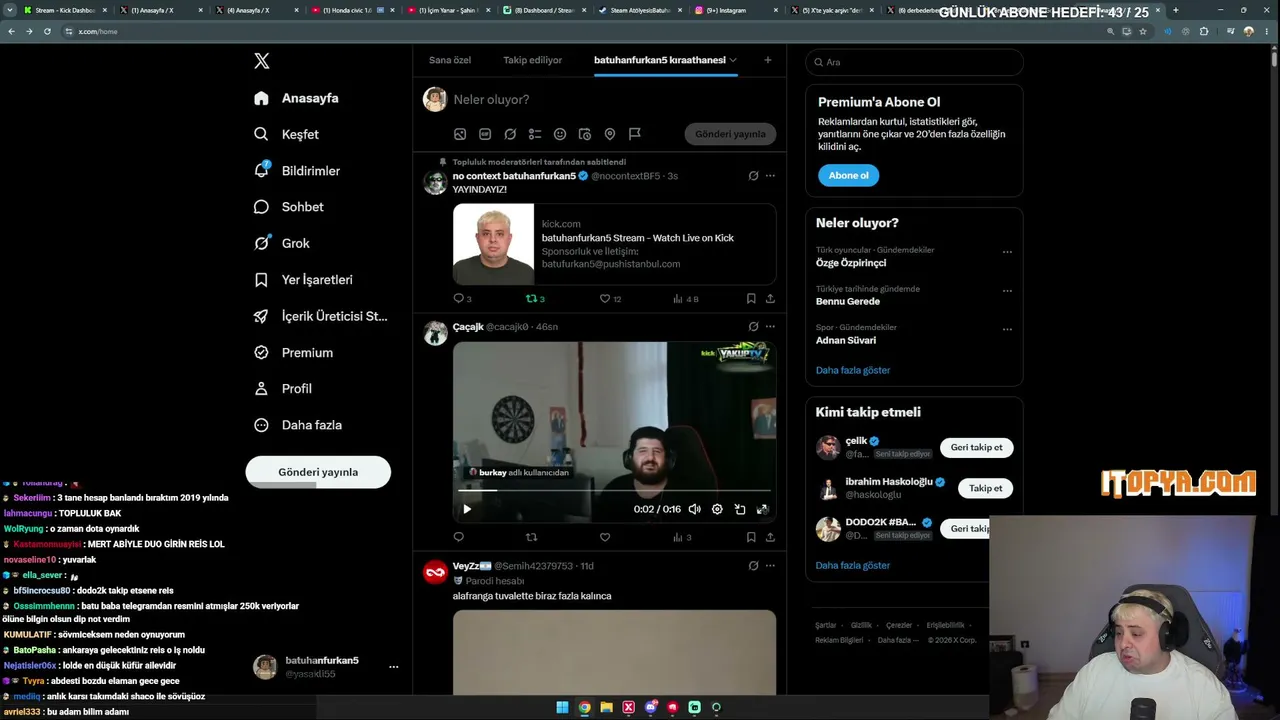Open batuhanfurkan5 account switcher menu

pyautogui.click(x=394, y=667)
